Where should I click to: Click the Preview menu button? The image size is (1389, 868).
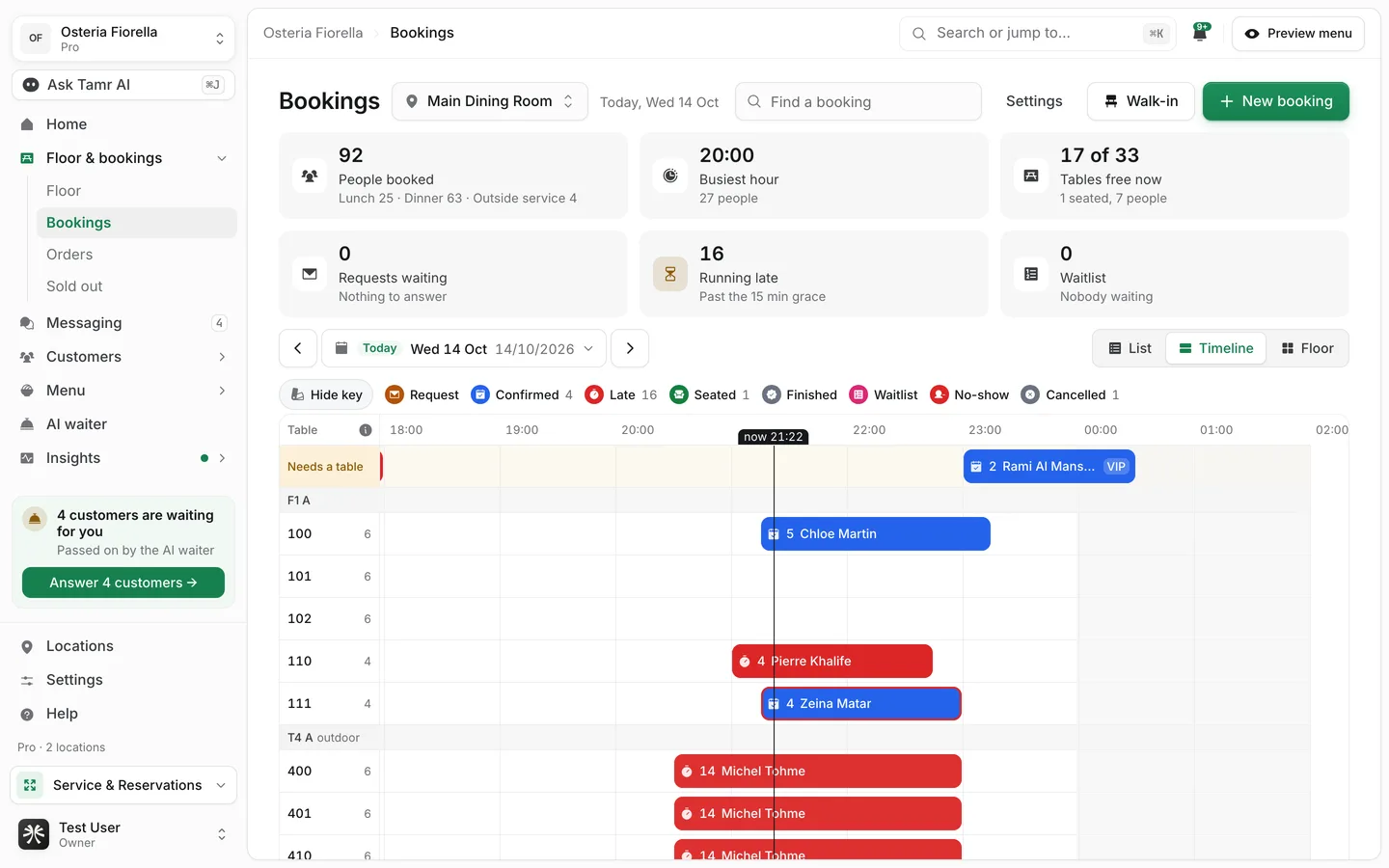pyautogui.click(x=1297, y=33)
